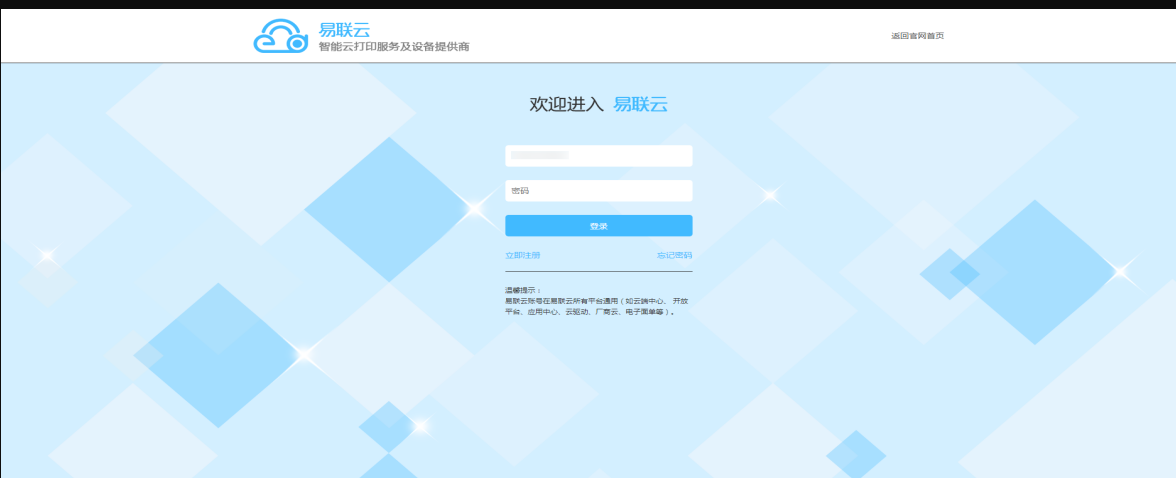Open the 忘记密码 link
1176x478 pixels.
click(674, 255)
